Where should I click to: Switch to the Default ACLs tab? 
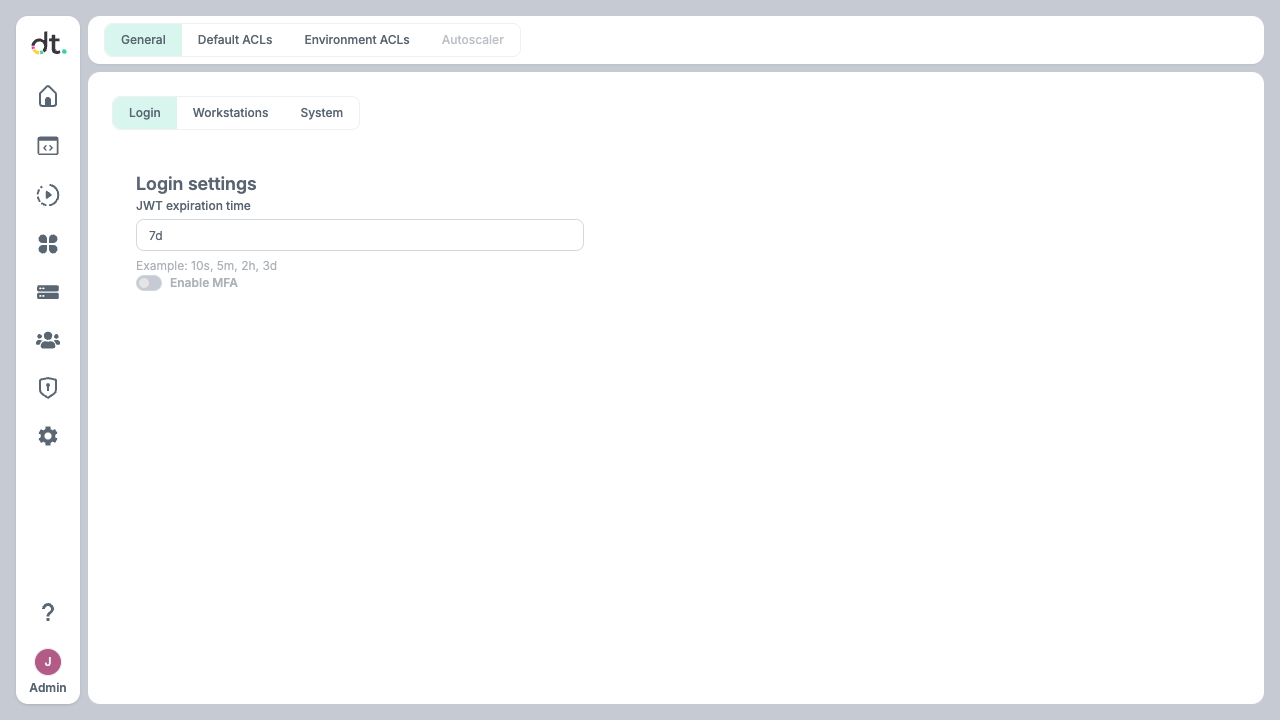(235, 40)
